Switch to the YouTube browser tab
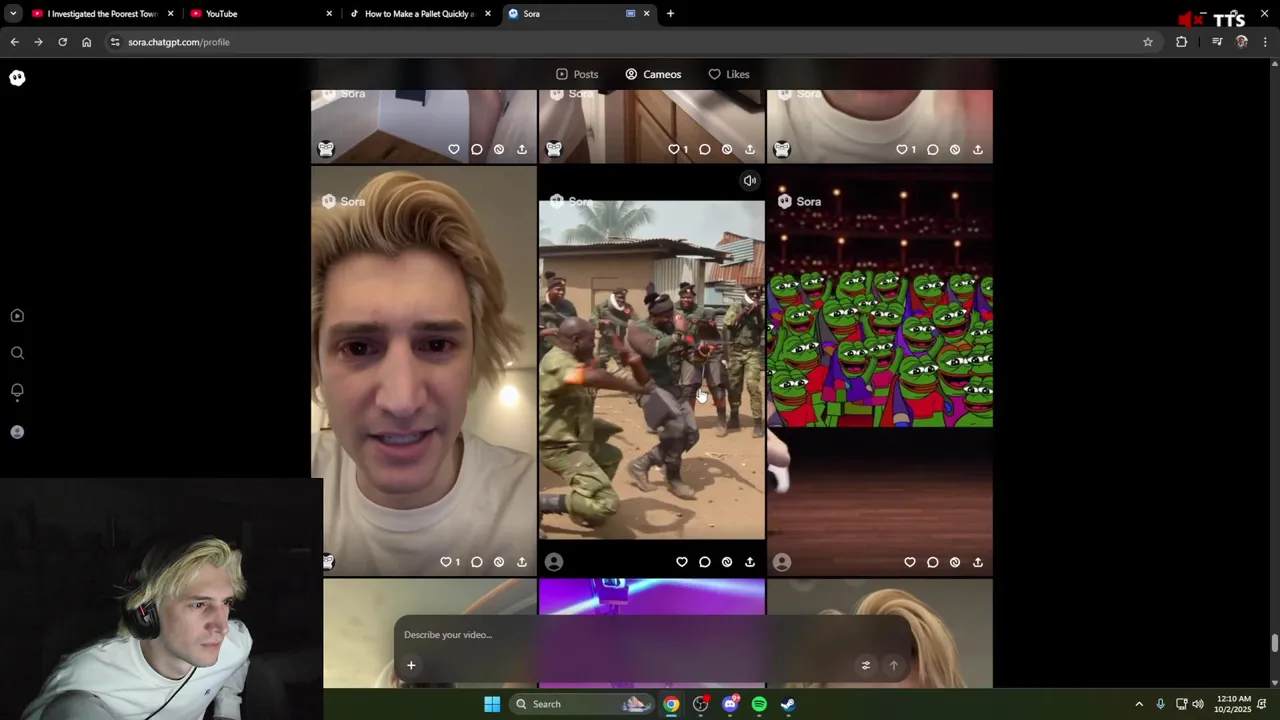The height and width of the screenshot is (720, 1280). [x=260, y=14]
